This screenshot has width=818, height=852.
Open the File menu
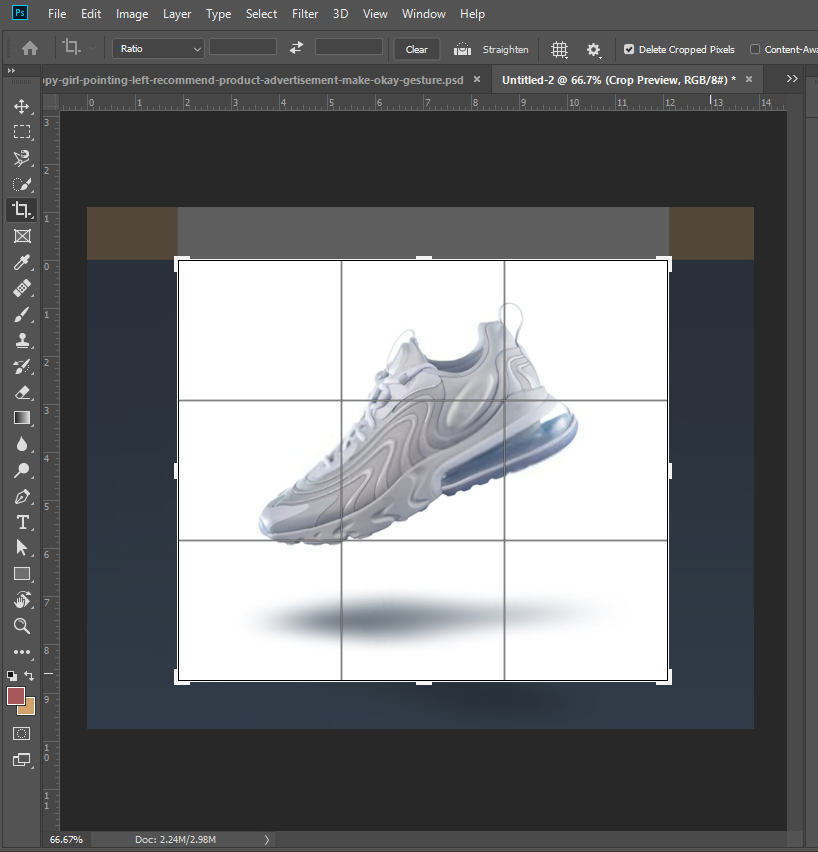coord(57,14)
